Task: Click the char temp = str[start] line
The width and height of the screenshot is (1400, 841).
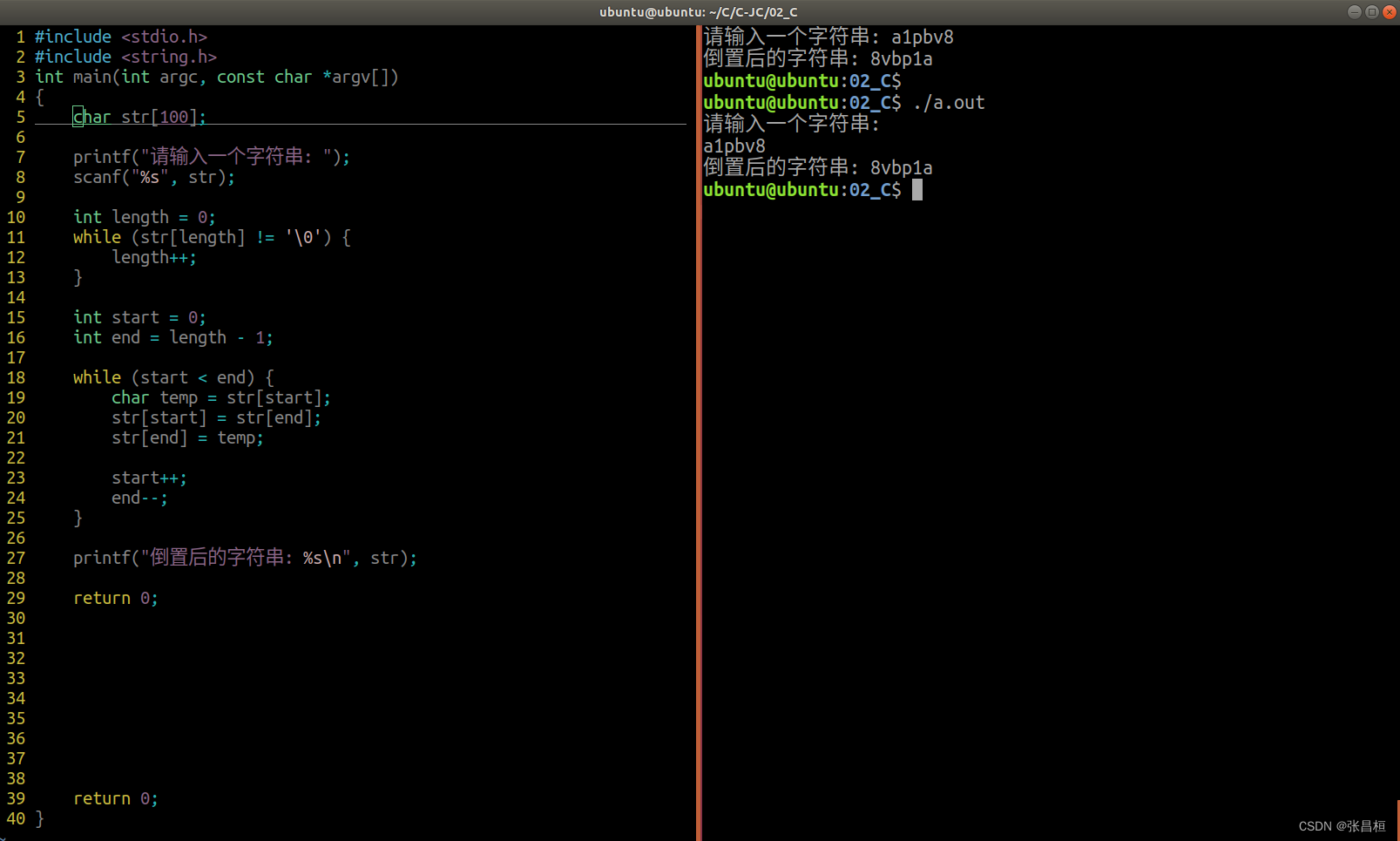Action: tap(220, 397)
